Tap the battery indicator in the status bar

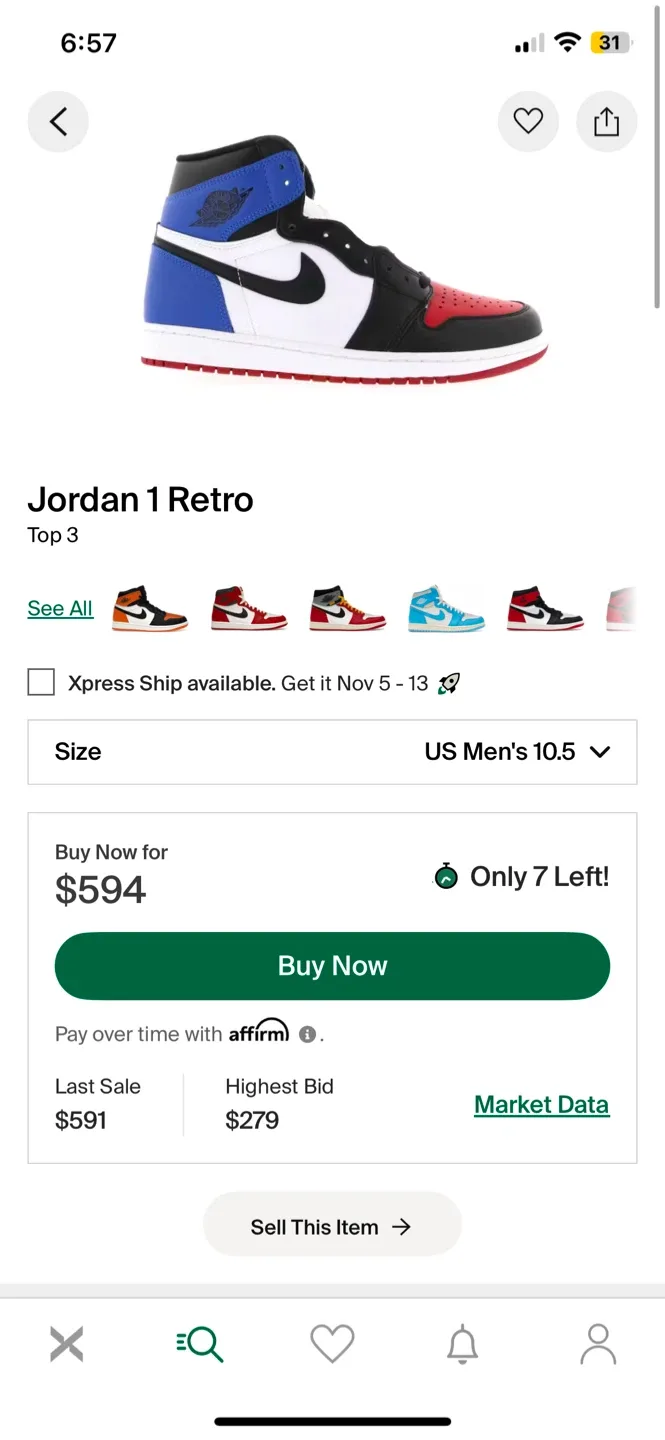(610, 42)
